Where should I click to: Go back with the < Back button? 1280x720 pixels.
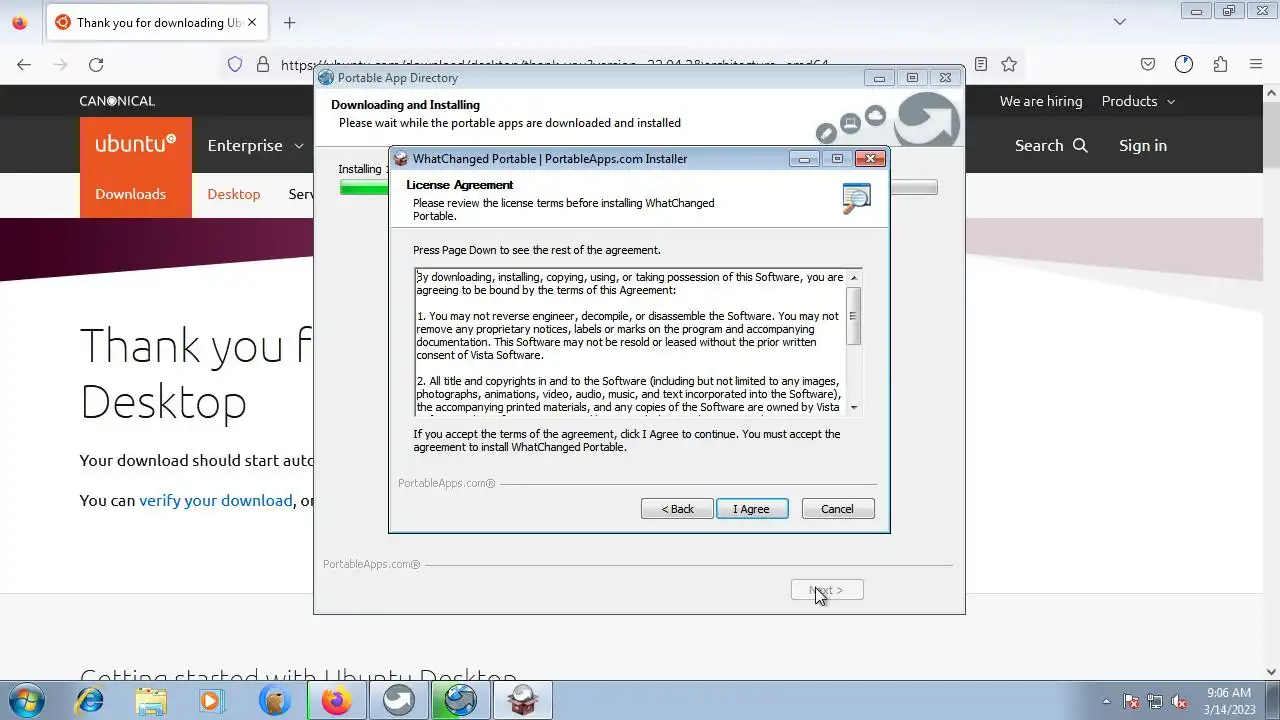click(677, 509)
